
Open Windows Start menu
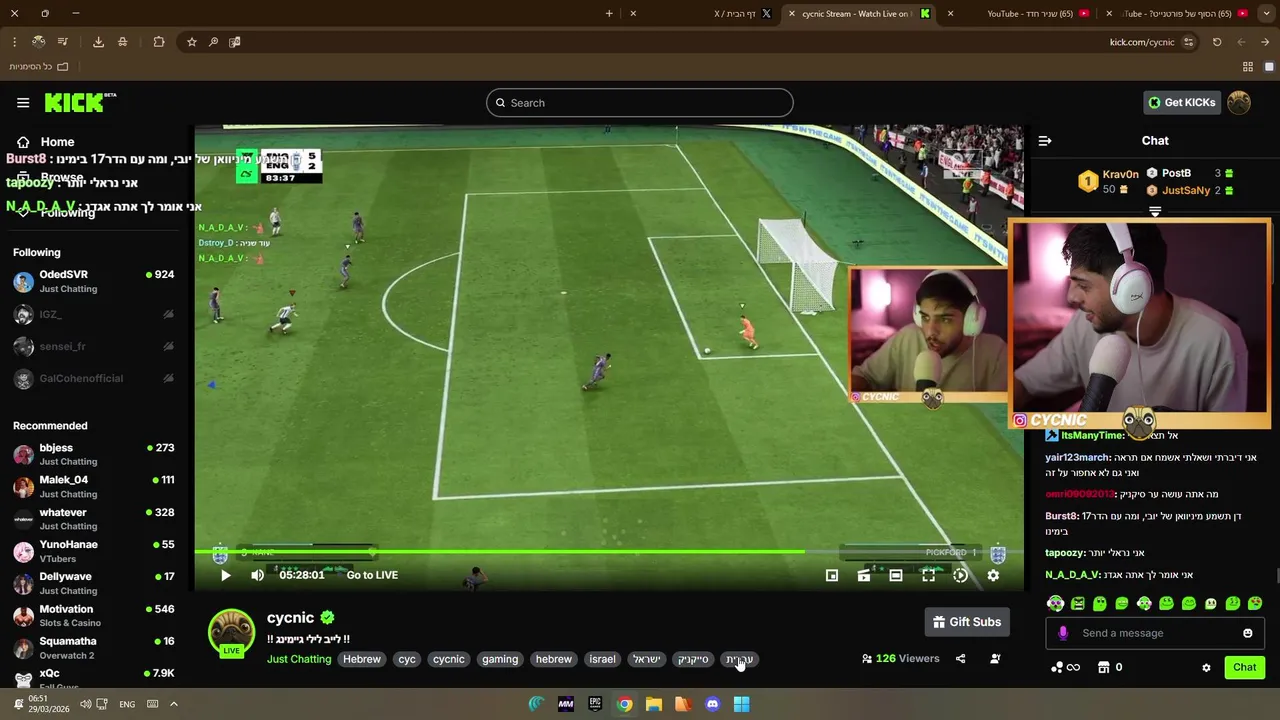(x=741, y=704)
